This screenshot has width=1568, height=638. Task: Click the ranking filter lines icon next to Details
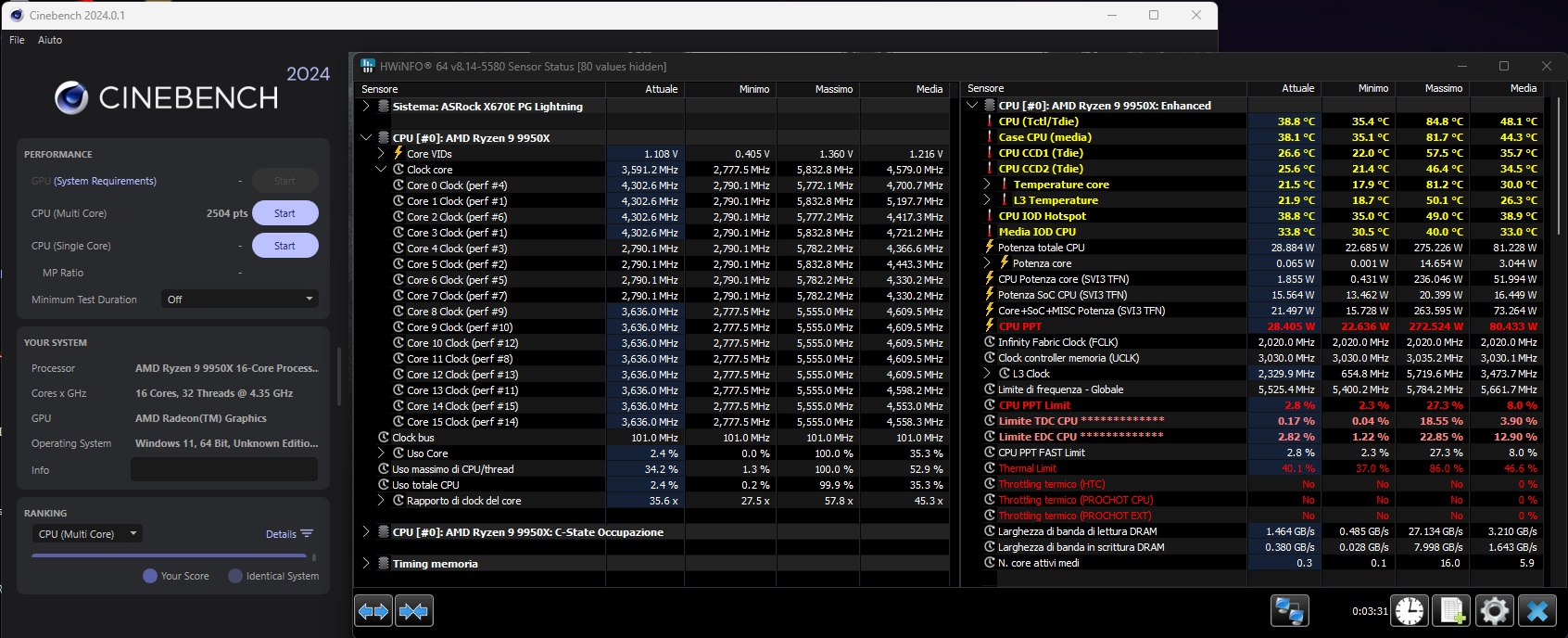pos(307,533)
